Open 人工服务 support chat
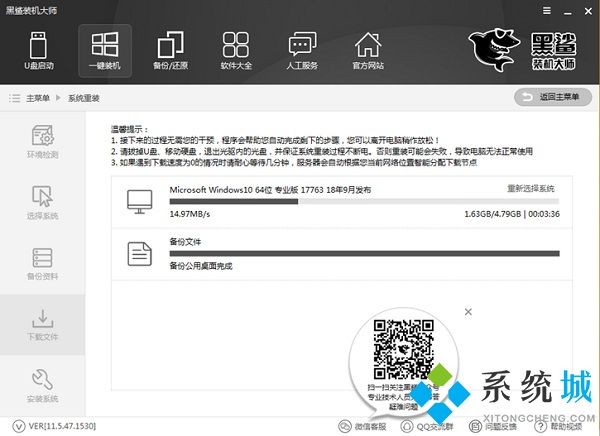 (302, 51)
